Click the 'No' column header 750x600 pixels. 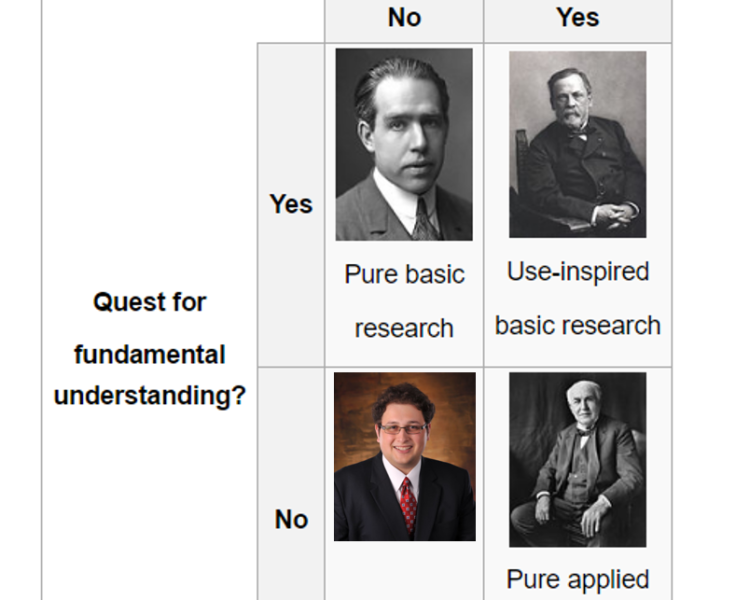pos(404,17)
